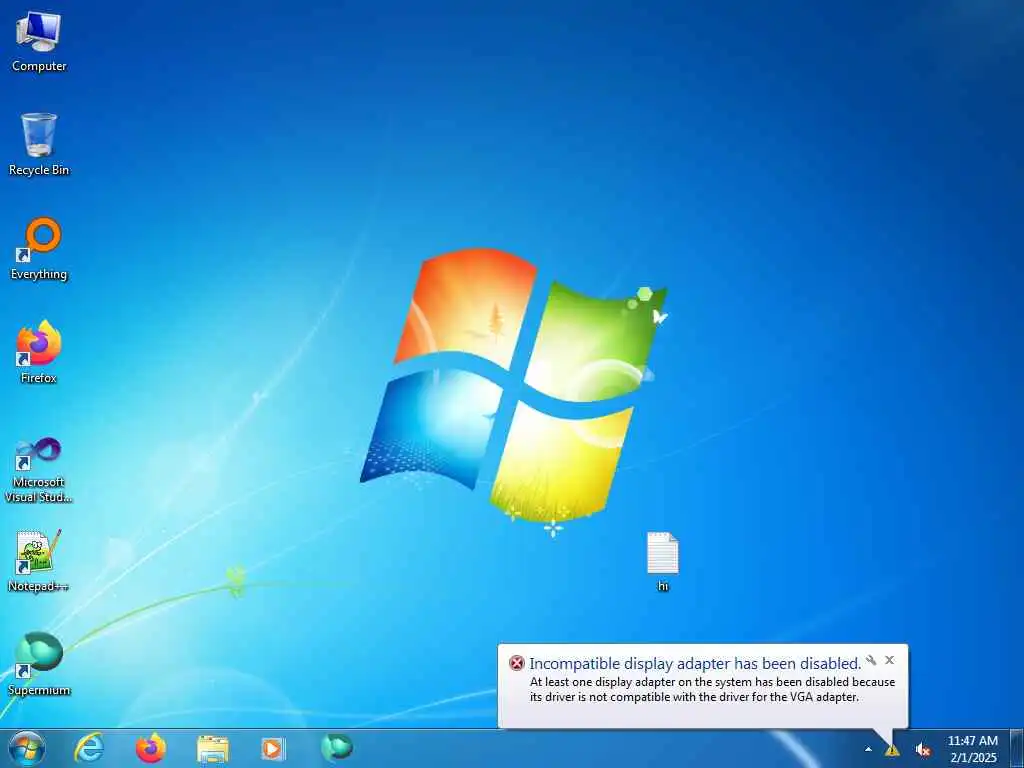The width and height of the screenshot is (1024, 768).
Task: Select the Firefox desktop shortcut
Action: (x=39, y=352)
